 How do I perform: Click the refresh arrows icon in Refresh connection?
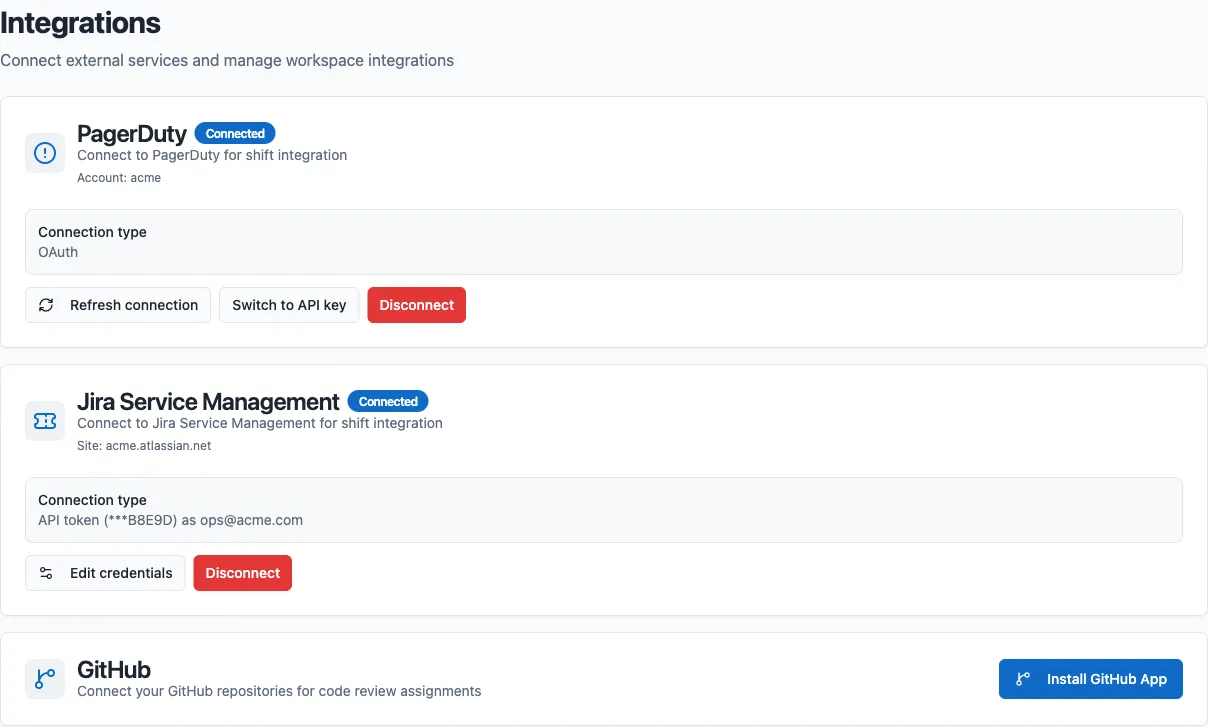click(46, 305)
